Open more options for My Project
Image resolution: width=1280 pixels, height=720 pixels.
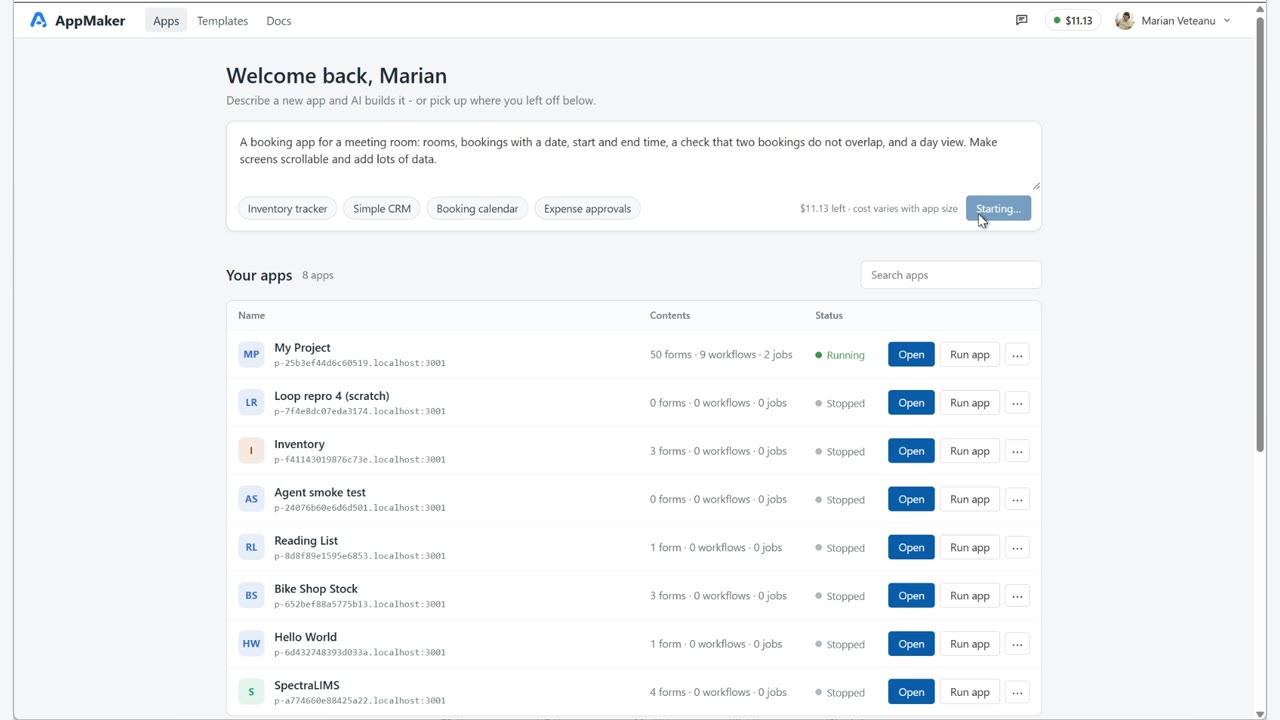(x=1017, y=354)
